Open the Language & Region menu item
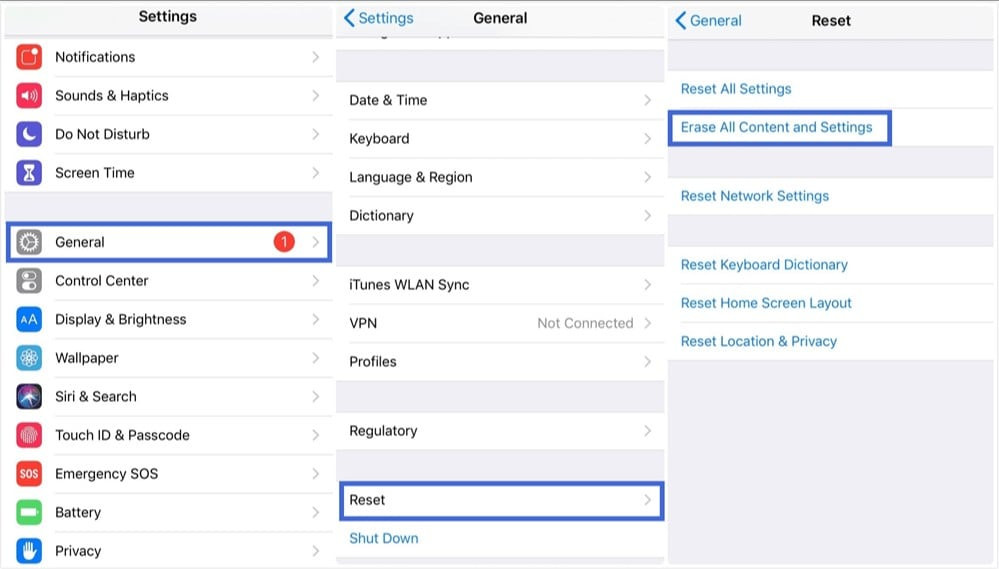The width and height of the screenshot is (999, 569). (x=500, y=177)
